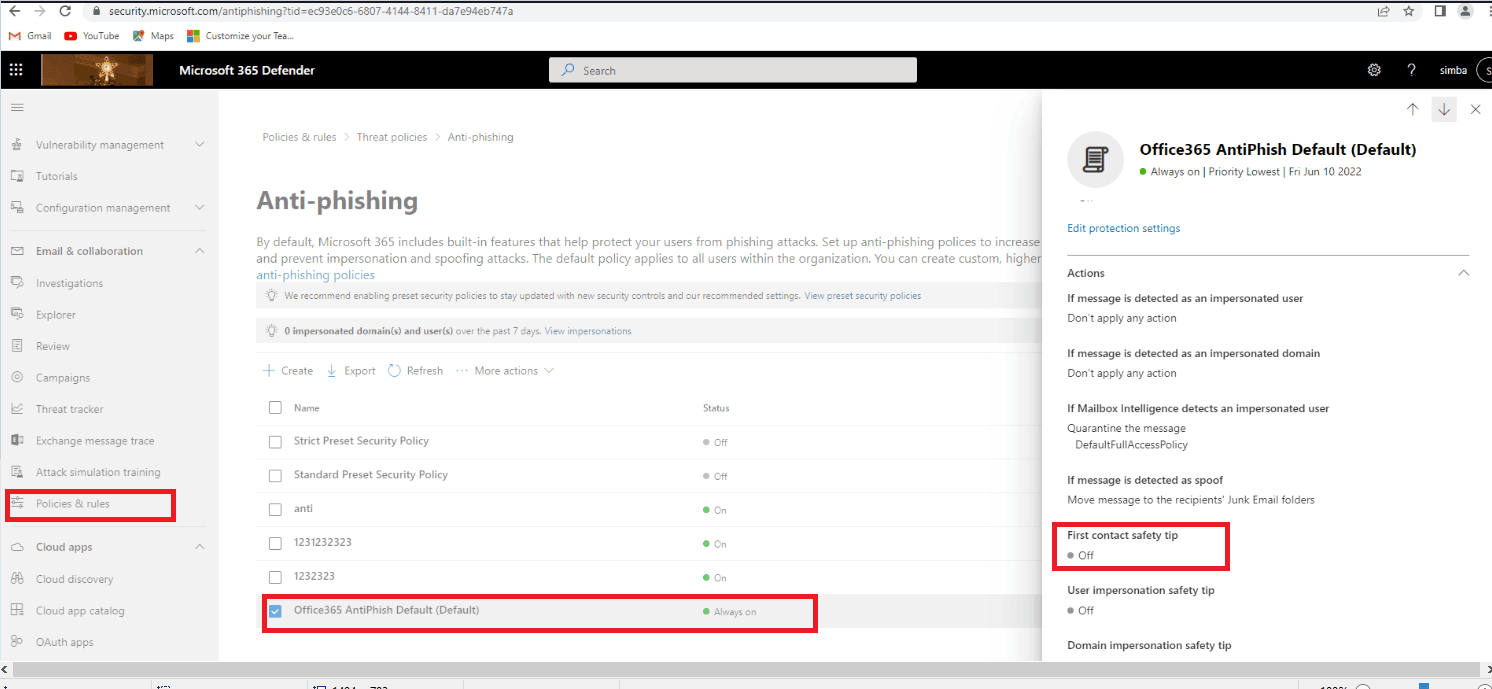Open the Help question mark icon
The height and width of the screenshot is (689, 1492).
coord(1411,69)
